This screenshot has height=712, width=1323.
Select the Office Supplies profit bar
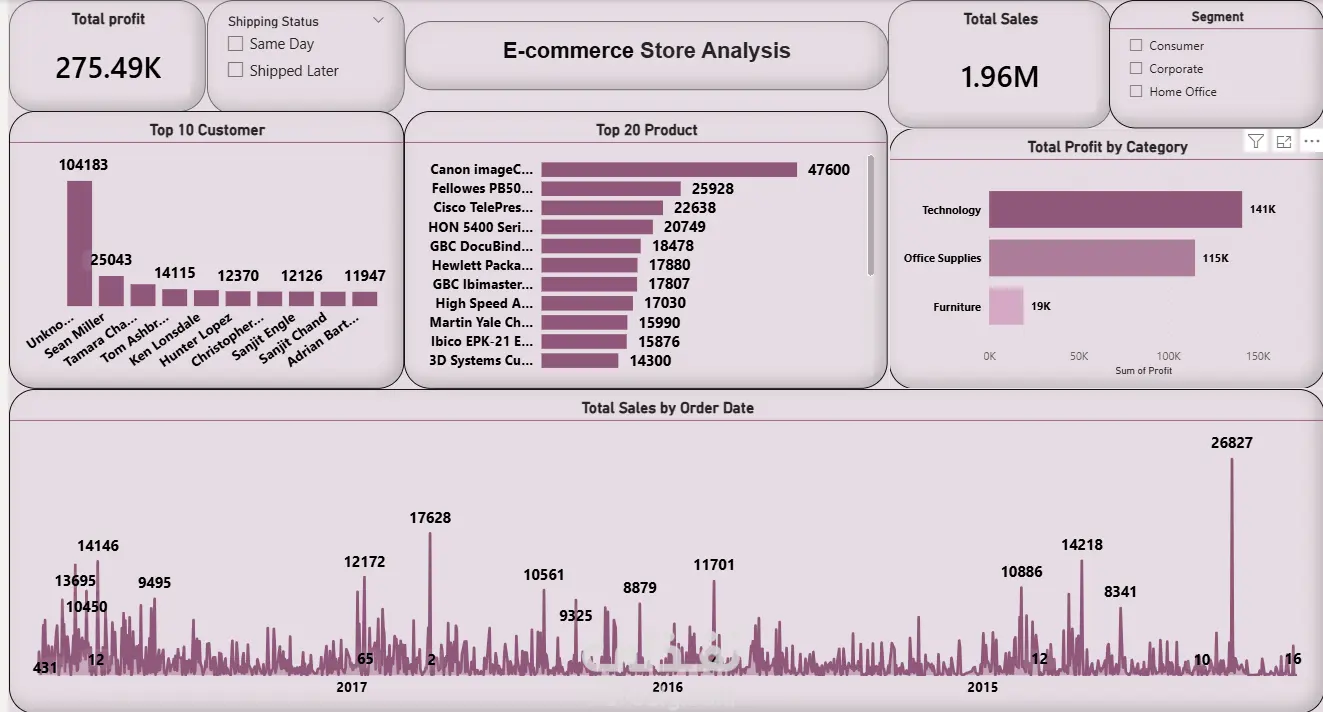(x=1092, y=258)
